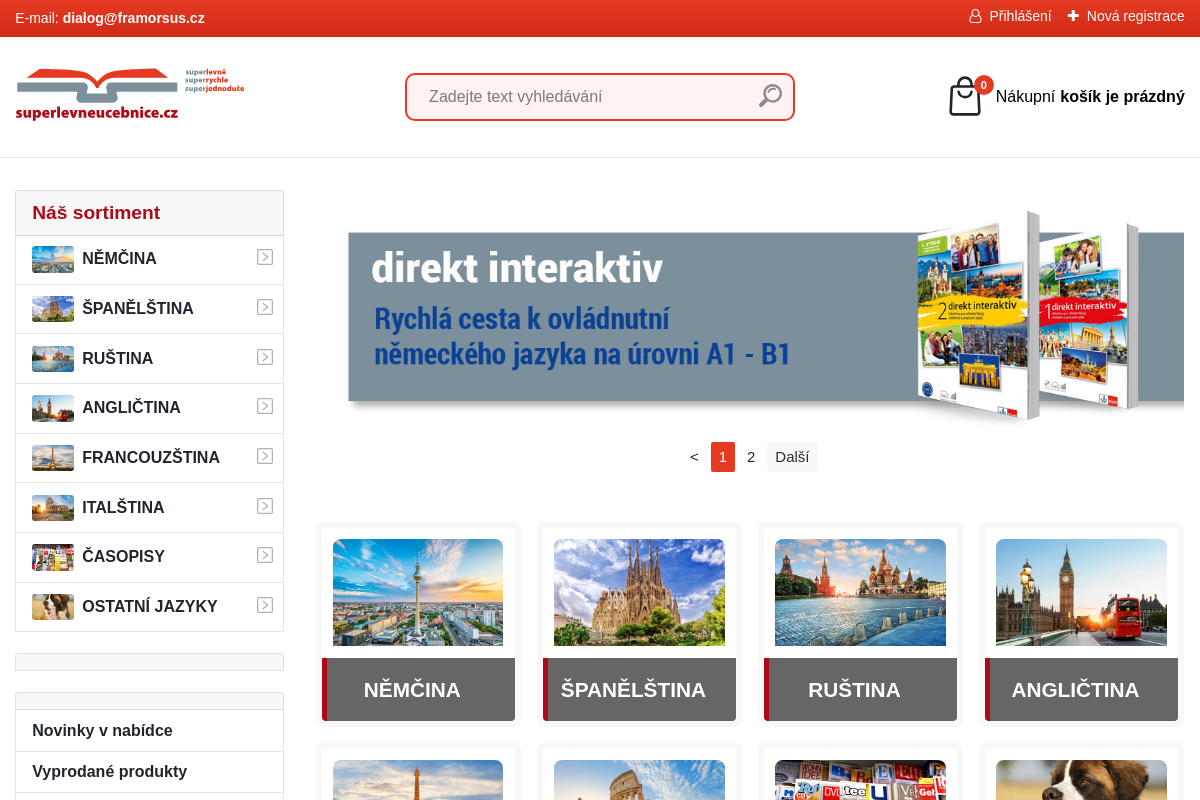Screen dimensions: 1200x800
Task: Click the Francouzština sidebar thumbnail icon
Action: 53,458
